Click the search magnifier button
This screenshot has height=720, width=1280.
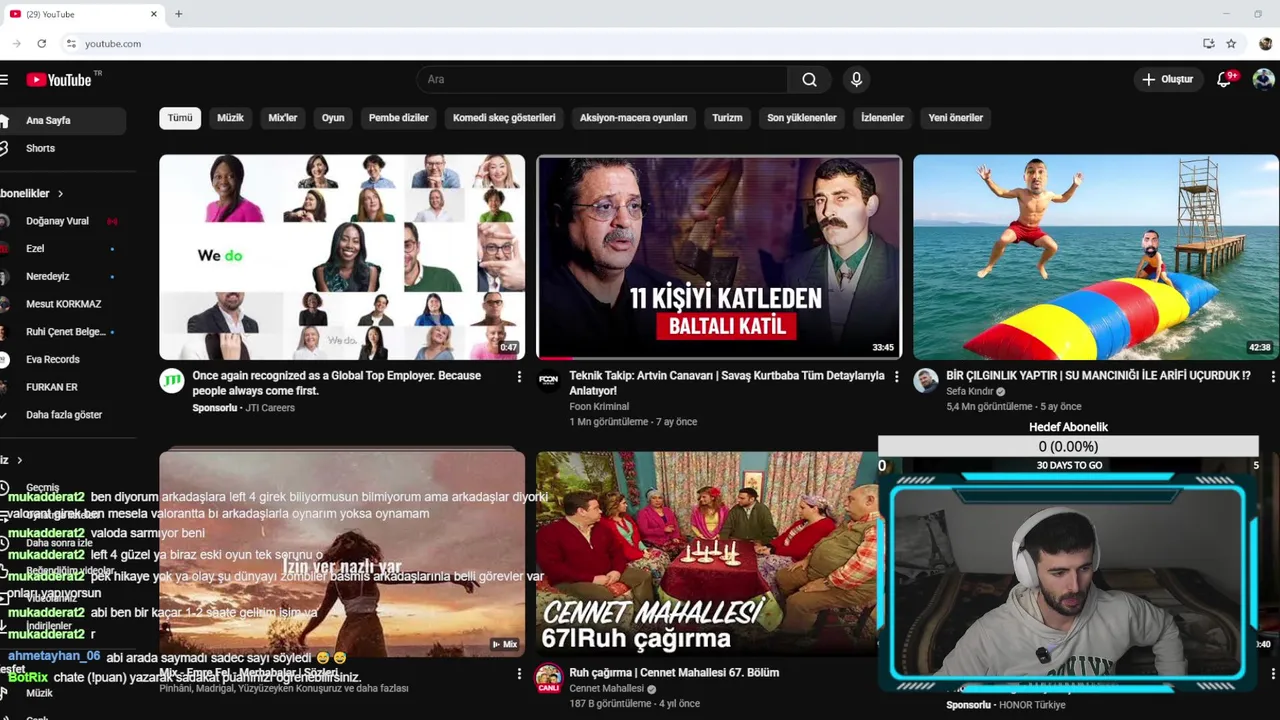point(809,79)
